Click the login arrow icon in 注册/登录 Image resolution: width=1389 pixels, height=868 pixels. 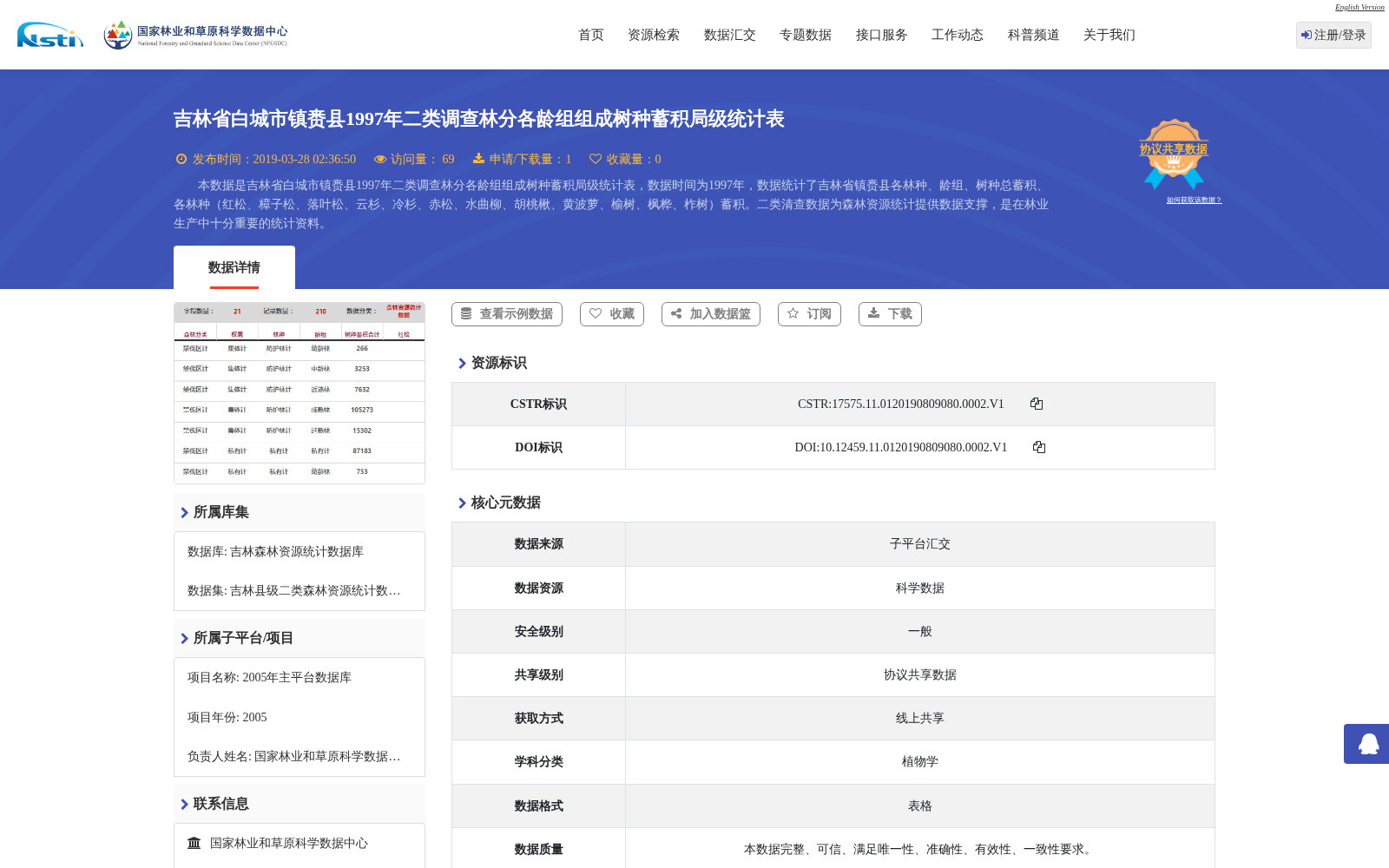pyautogui.click(x=1307, y=35)
